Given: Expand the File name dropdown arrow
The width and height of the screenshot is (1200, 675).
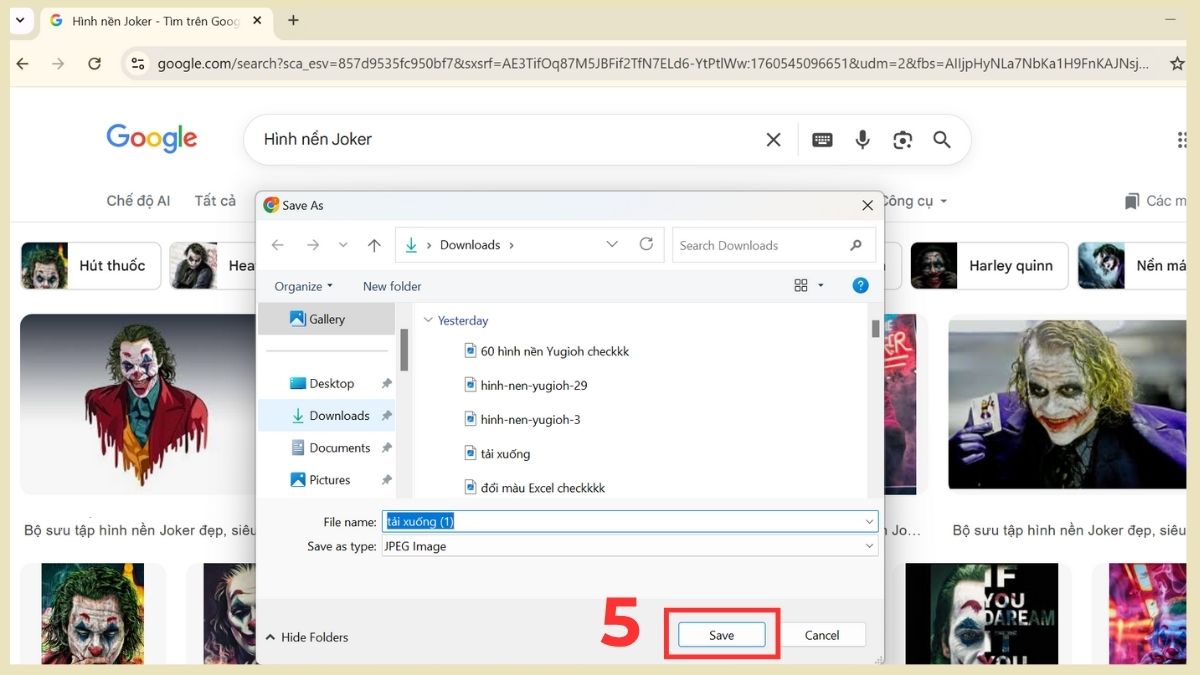Looking at the screenshot, I should 869,522.
